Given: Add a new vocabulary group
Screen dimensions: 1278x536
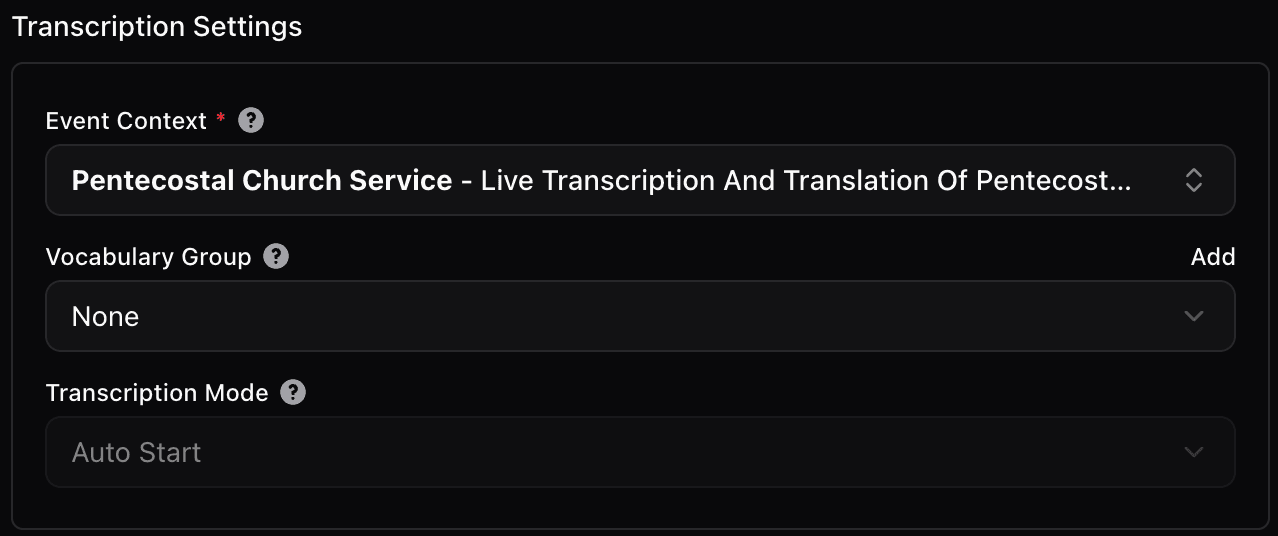Looking at the screenshot, I should click(x=1213, y=257).
